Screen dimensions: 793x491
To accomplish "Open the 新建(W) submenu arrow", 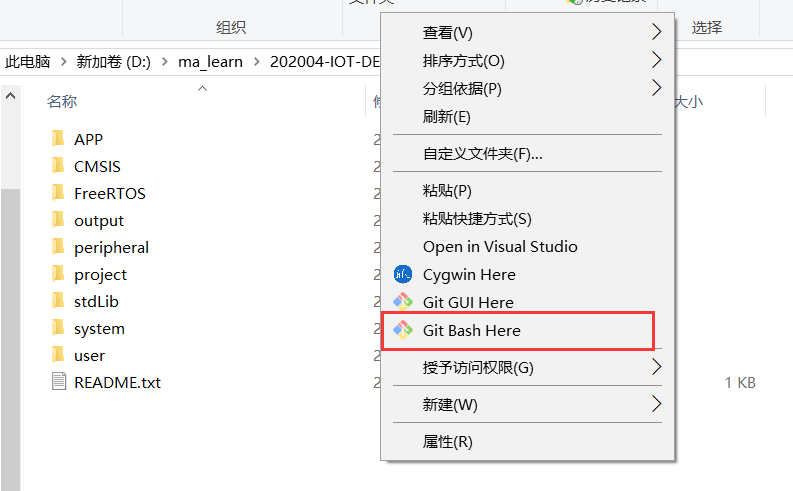I will tap(656, 404).
